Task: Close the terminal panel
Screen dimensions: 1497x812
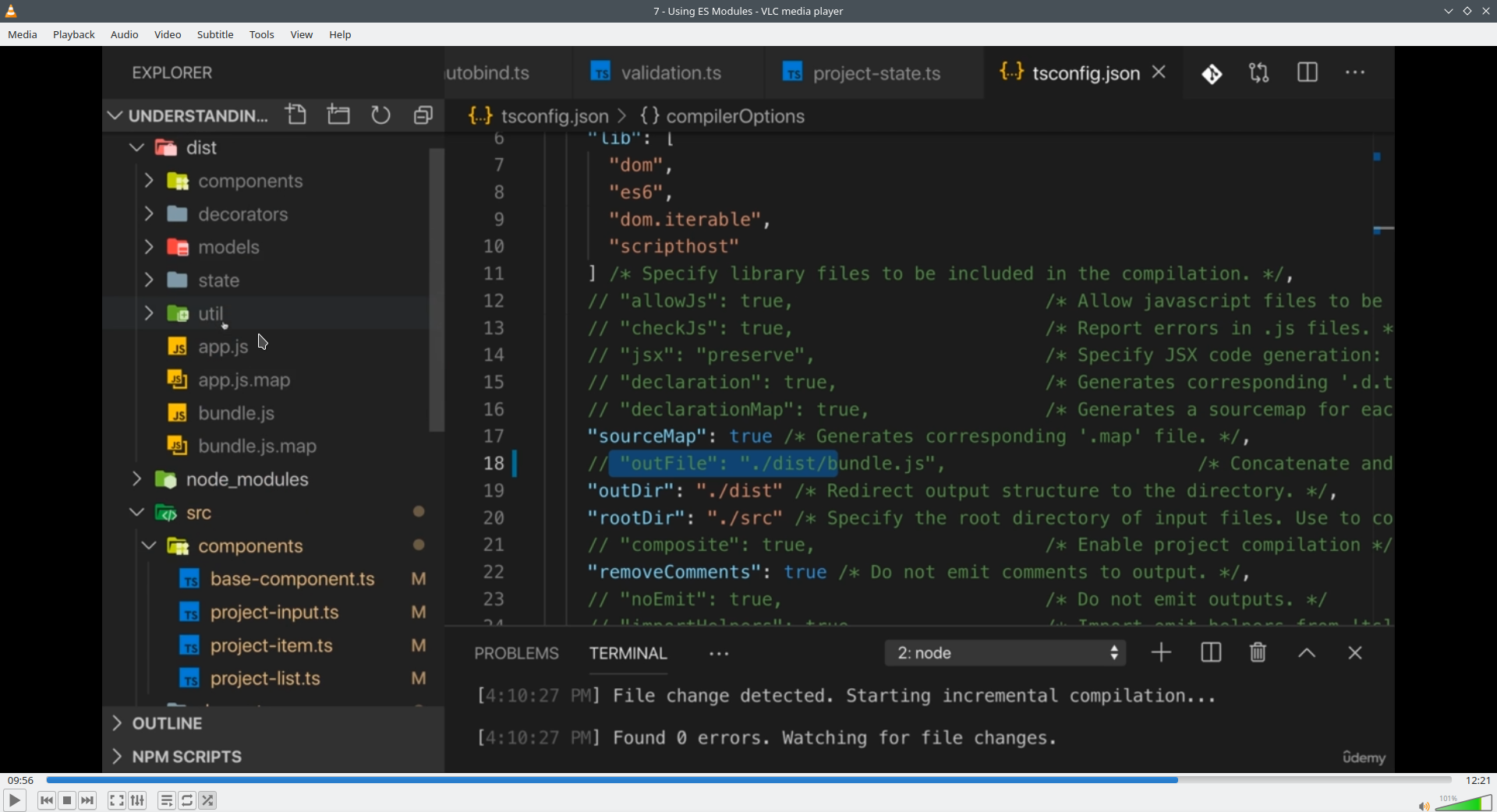Action: click(x=1355, y=653)
